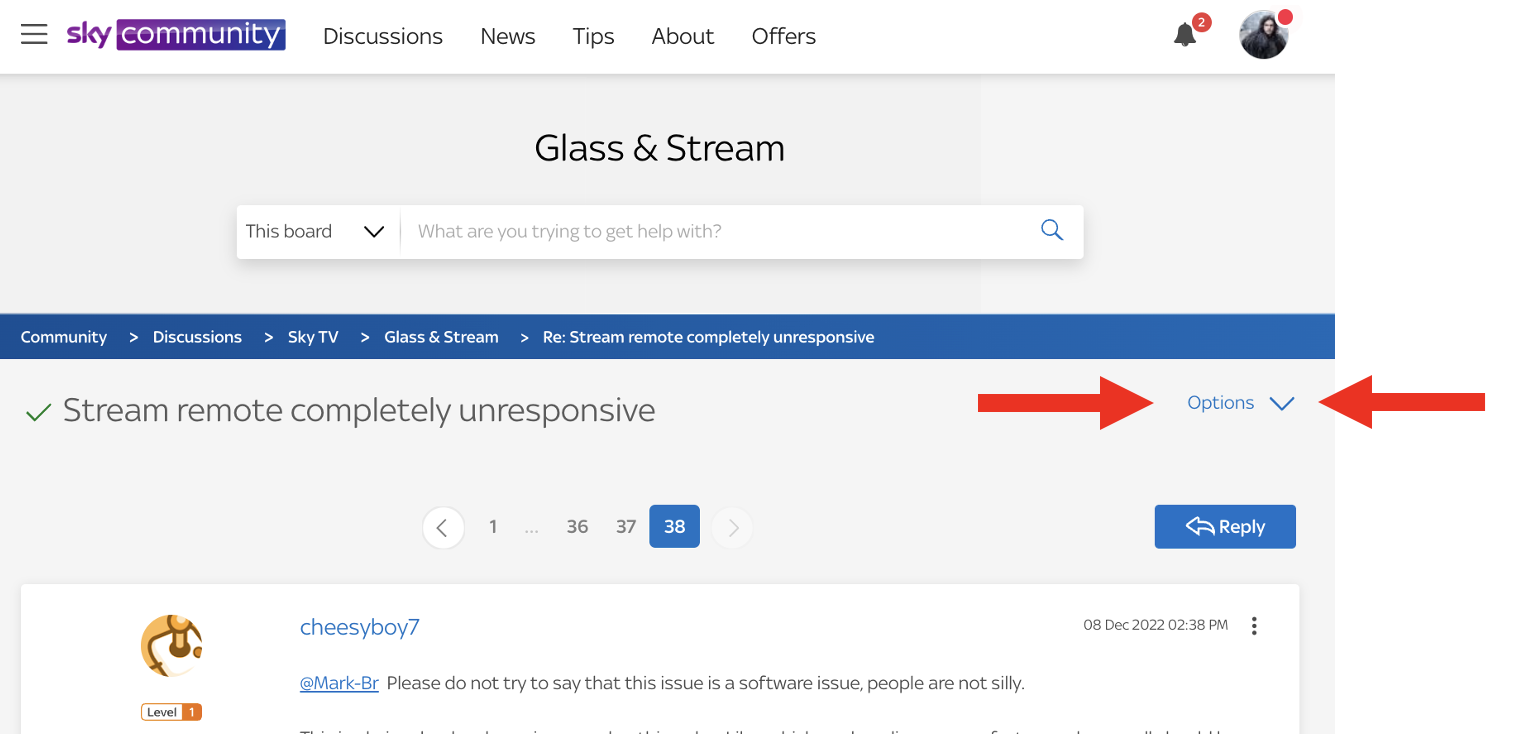Click the Sky Community logo
Image resolution: width=1516 pixels, height=734 pixels.
coord(176,34)
